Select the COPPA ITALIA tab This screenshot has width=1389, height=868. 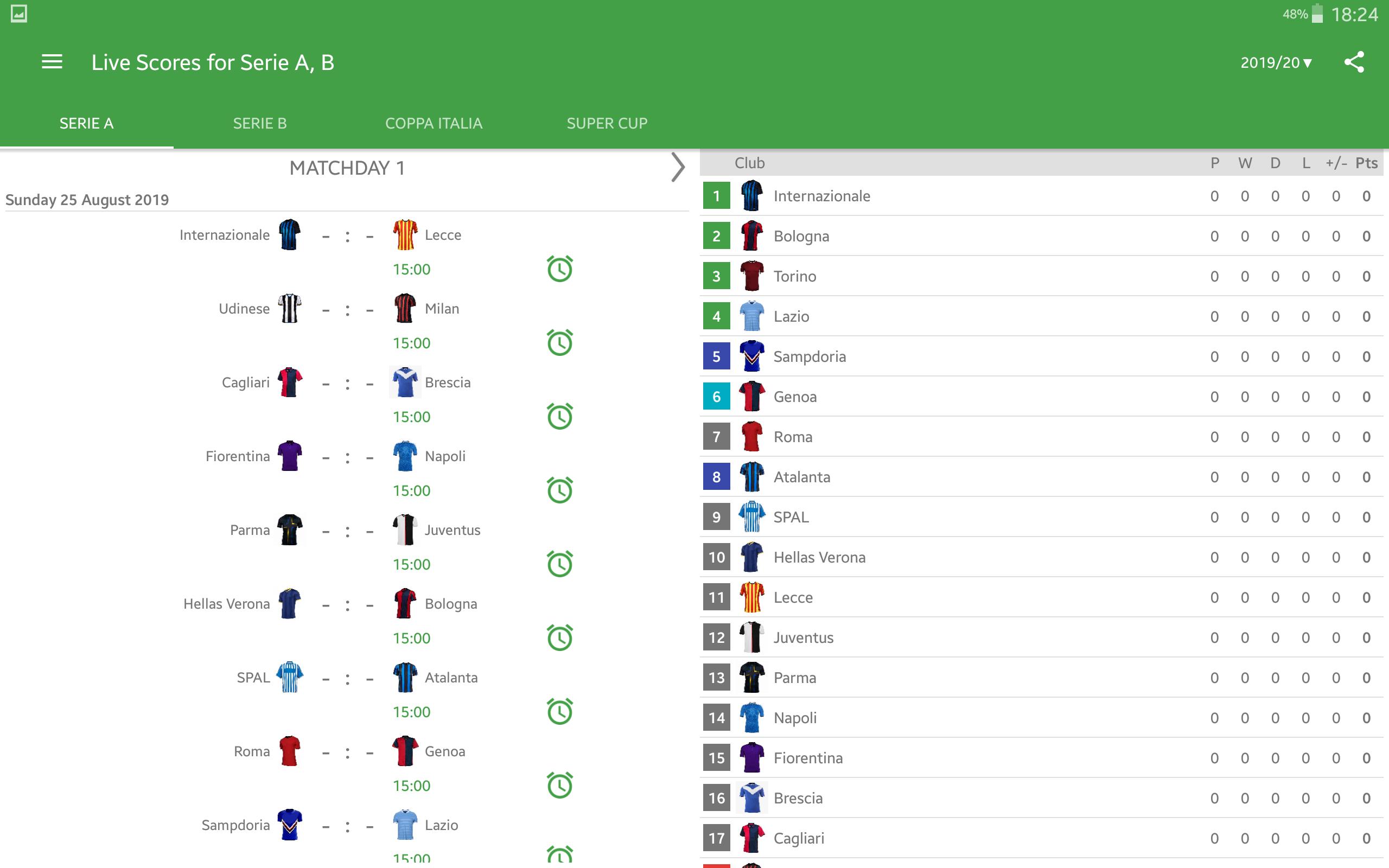point(434,123)
